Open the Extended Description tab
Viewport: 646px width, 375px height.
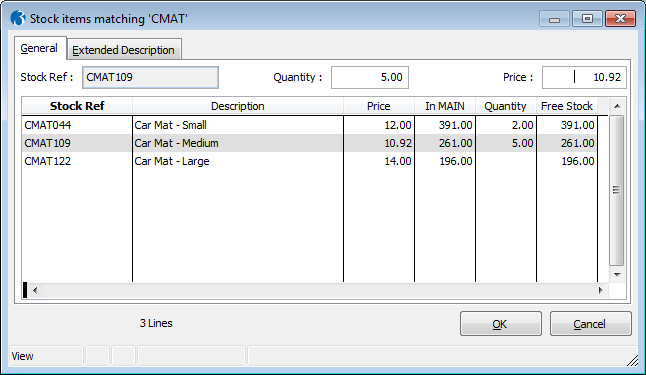(x=124, y=50)
